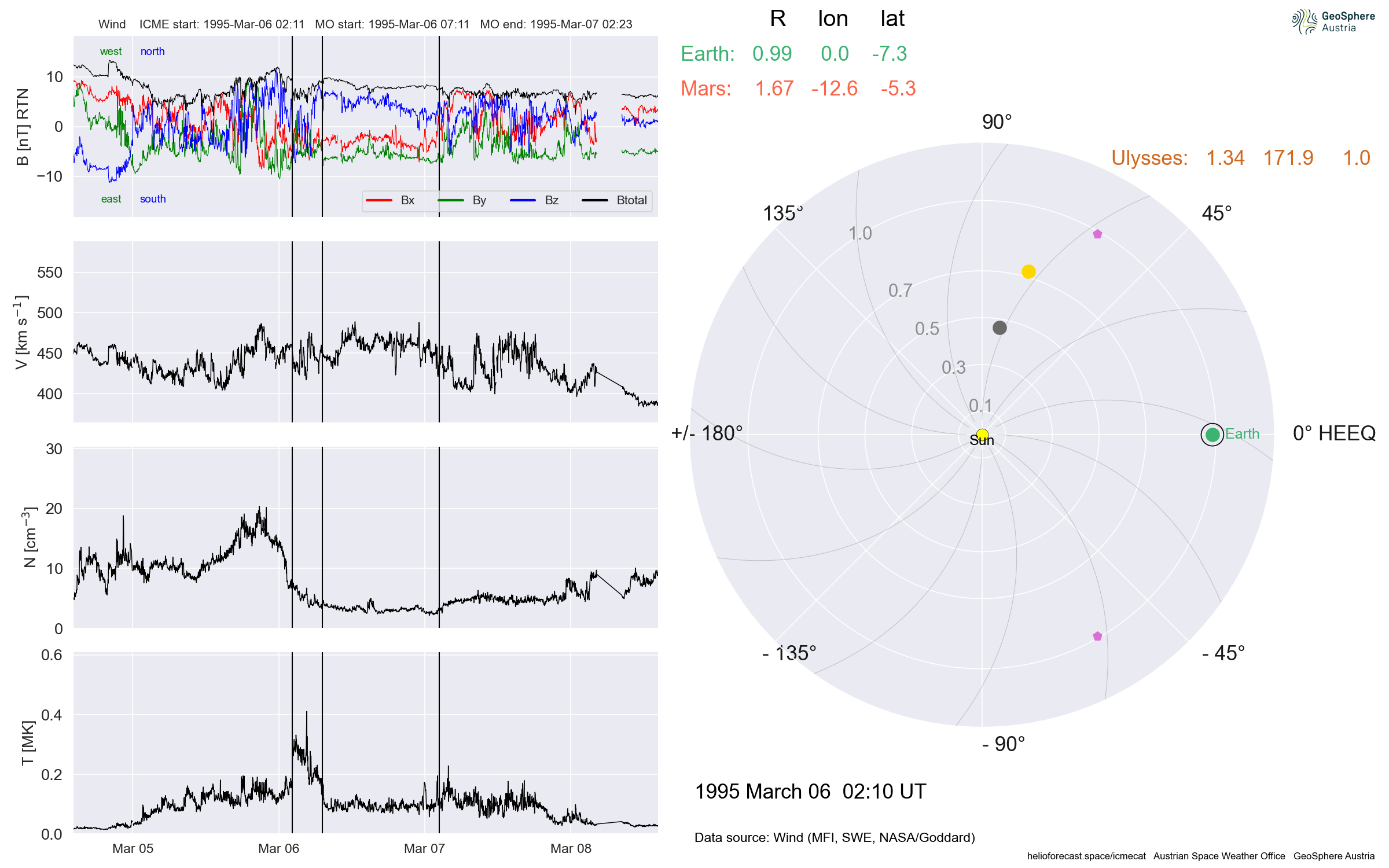Click Mars longitude value -12.6
The height and width of the screenshot is (868, 1389).
tap(835, 89)
